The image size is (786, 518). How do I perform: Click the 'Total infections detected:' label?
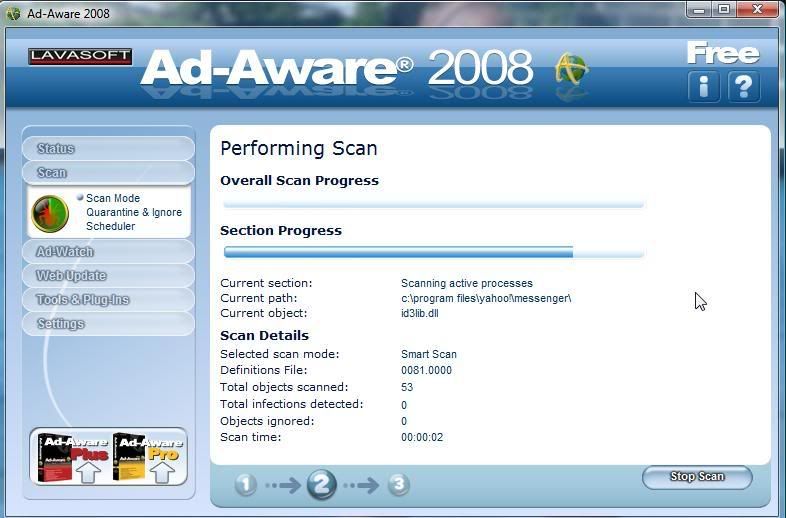click(x=292, y=404)
